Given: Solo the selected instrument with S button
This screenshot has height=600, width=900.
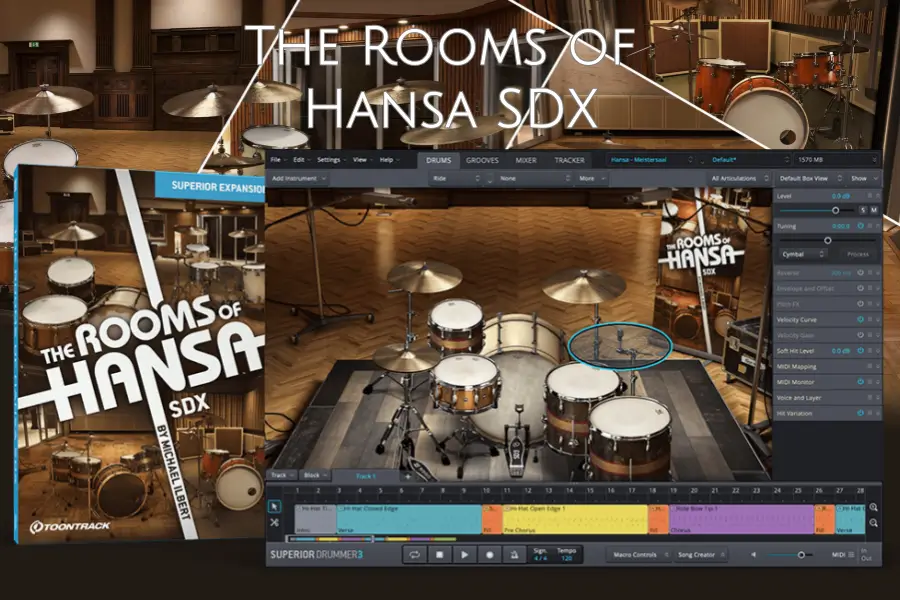Looking at the screenshot, I should [863, 211].
